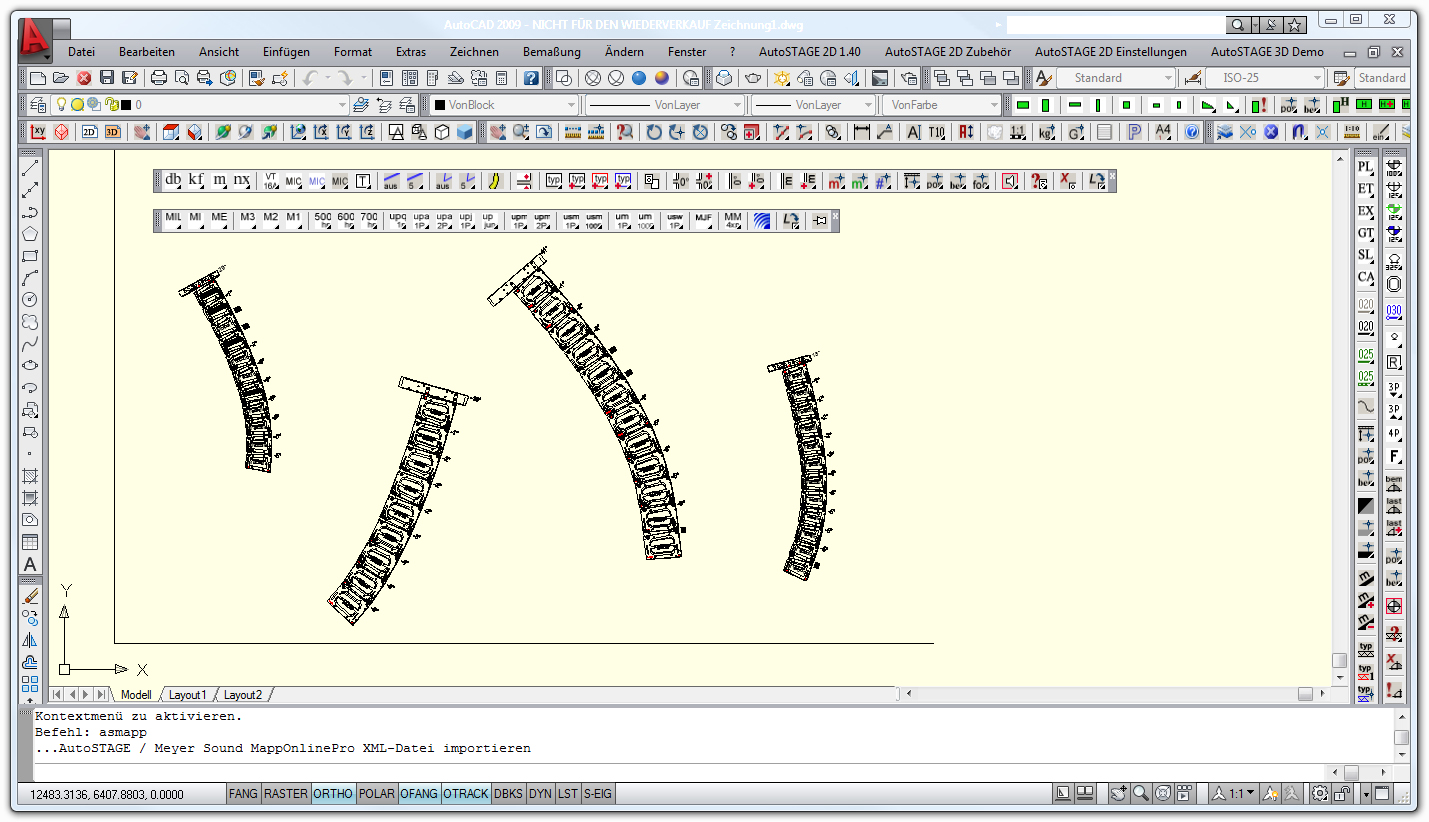Click the 2D view icon
Image resolution: width=1429 pixels, height=822 pixels.
pos(89,132)
